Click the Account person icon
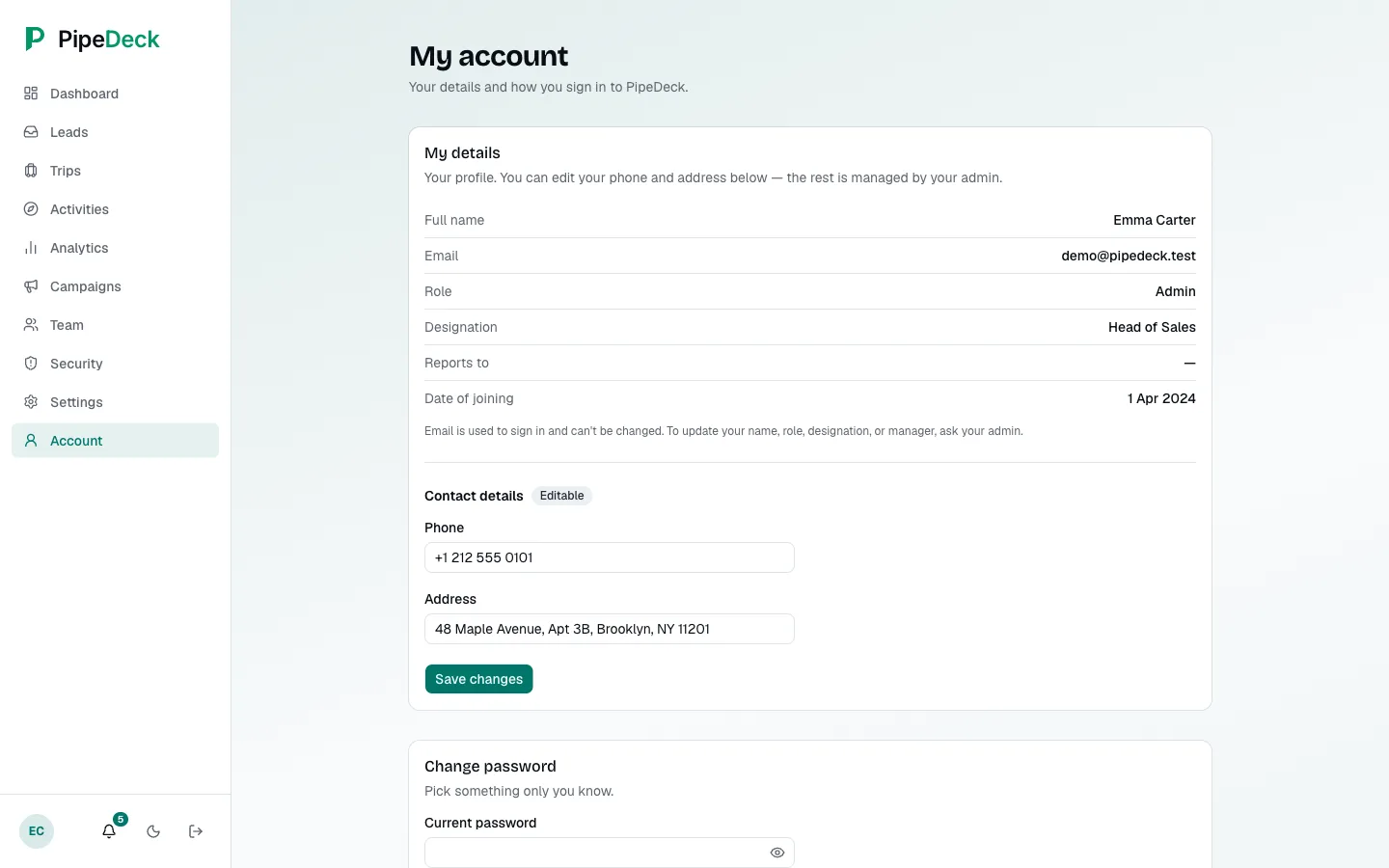 (x=31, y=441)
